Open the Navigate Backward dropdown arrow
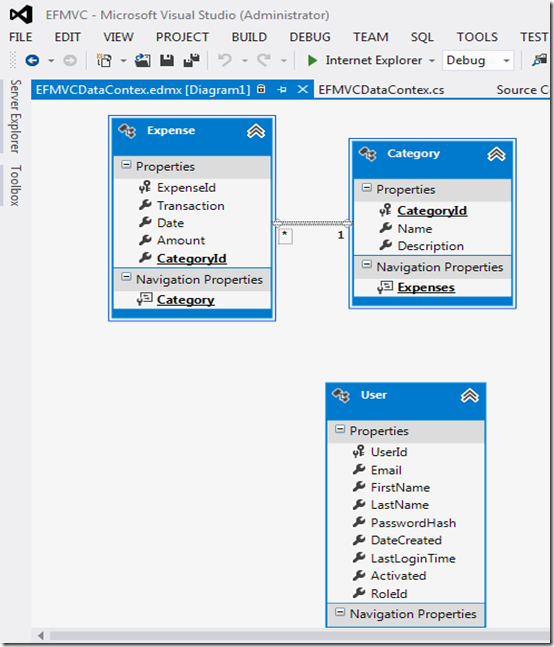 51,61
